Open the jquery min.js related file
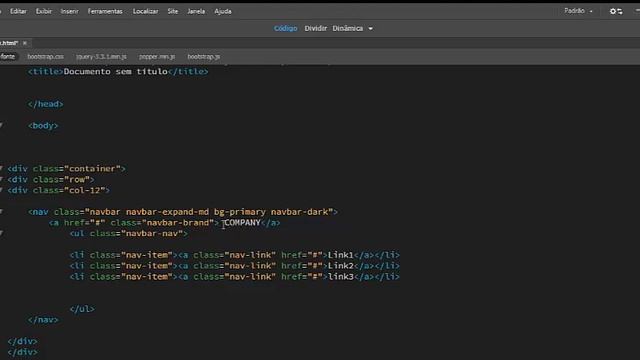This screenshot has height=360, width=640. pyautogui.click(x=101, y=57)
